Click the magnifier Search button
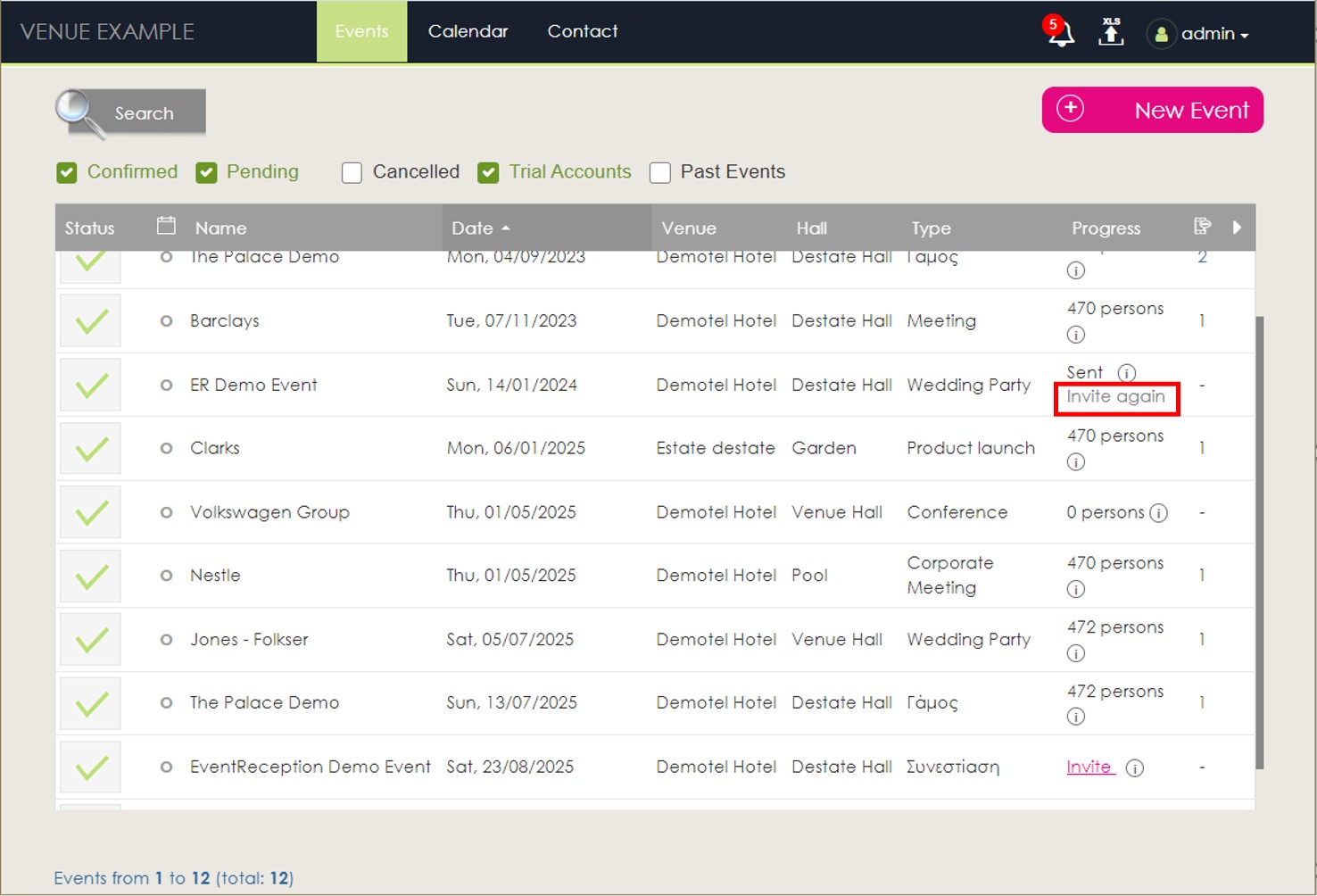Viewport: 1317px width, 896px height. (x=130, y=113)
